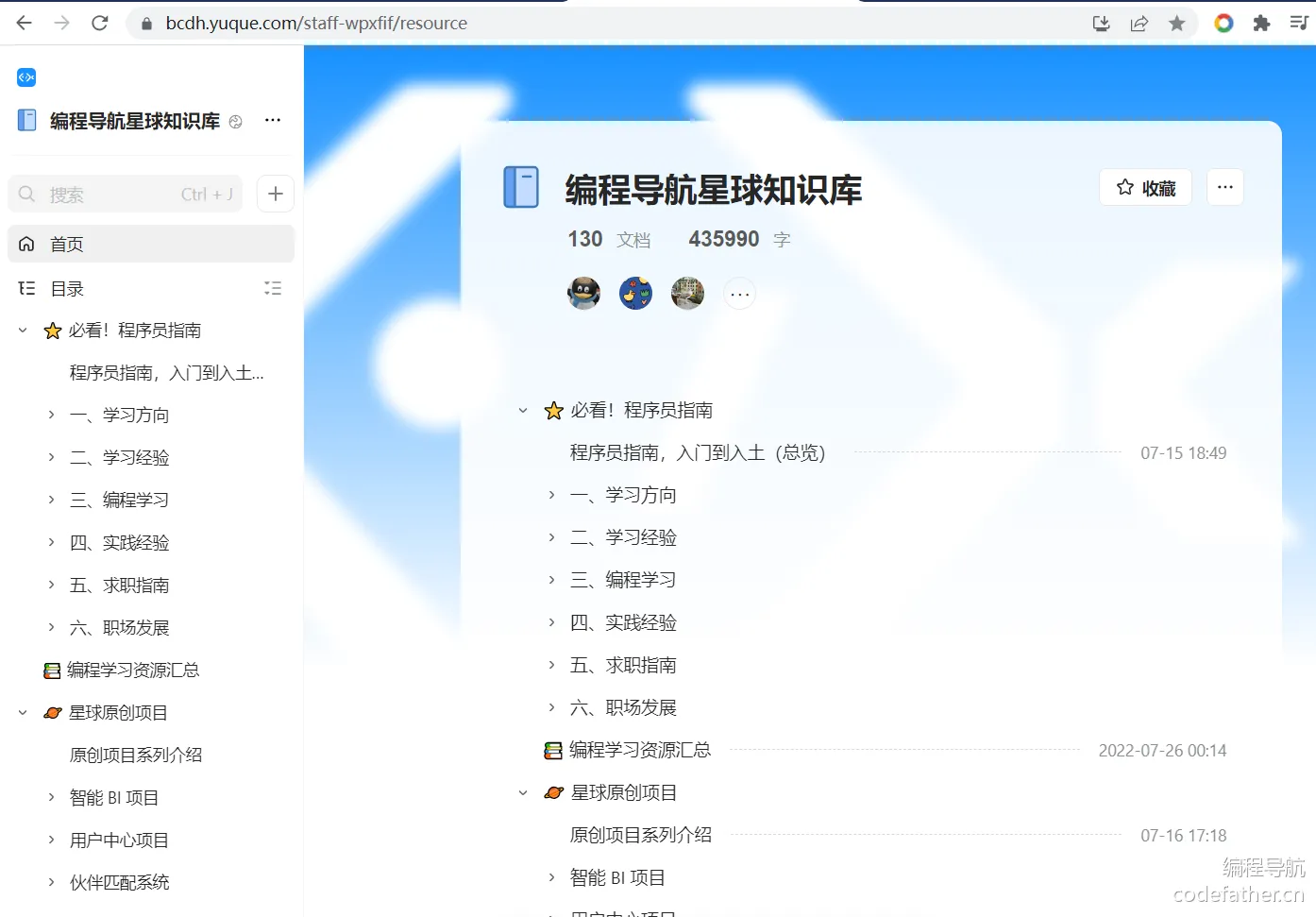Open 程序员指南，入门到入土（总览）document
The height and width of the screenshot is (917, 1316).
click(698, 453)
